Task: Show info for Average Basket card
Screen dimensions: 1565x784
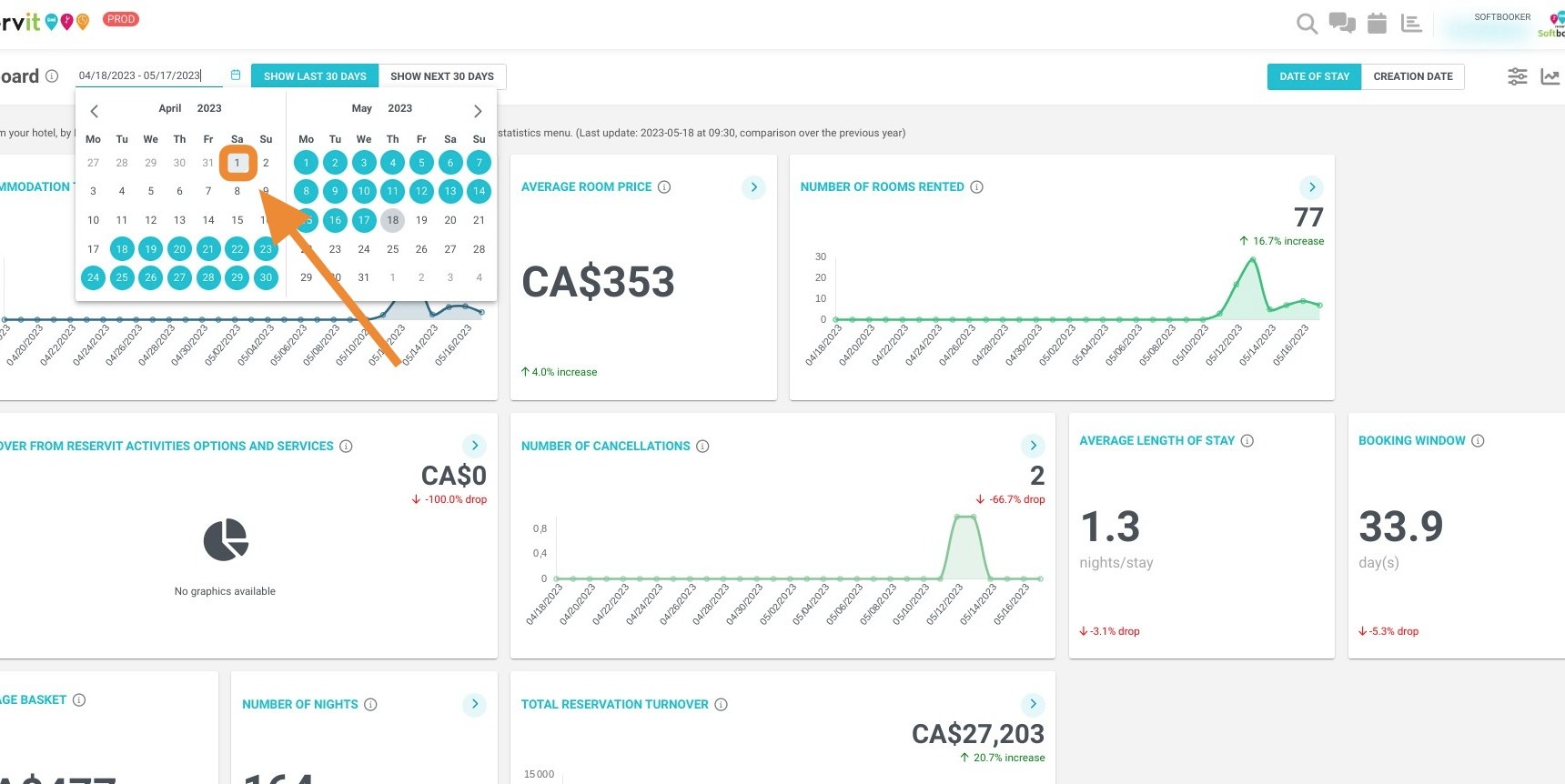Action: pos(79,700)
